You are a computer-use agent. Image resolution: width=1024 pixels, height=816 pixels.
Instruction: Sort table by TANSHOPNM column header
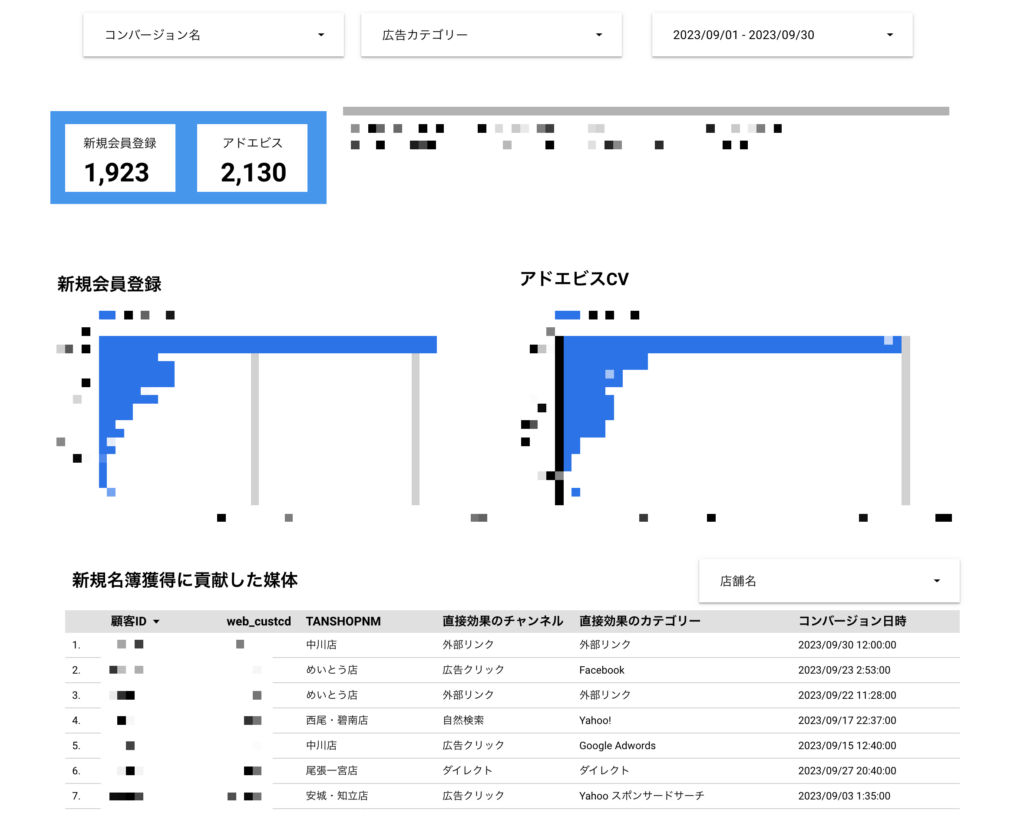pos(343,621)
